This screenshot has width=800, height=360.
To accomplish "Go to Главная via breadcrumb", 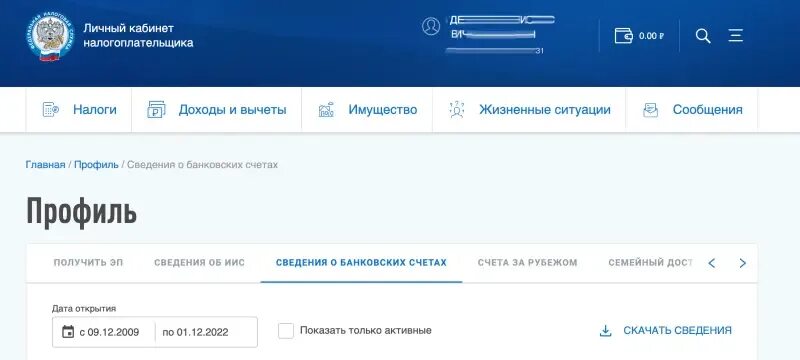I will (45, 165).
